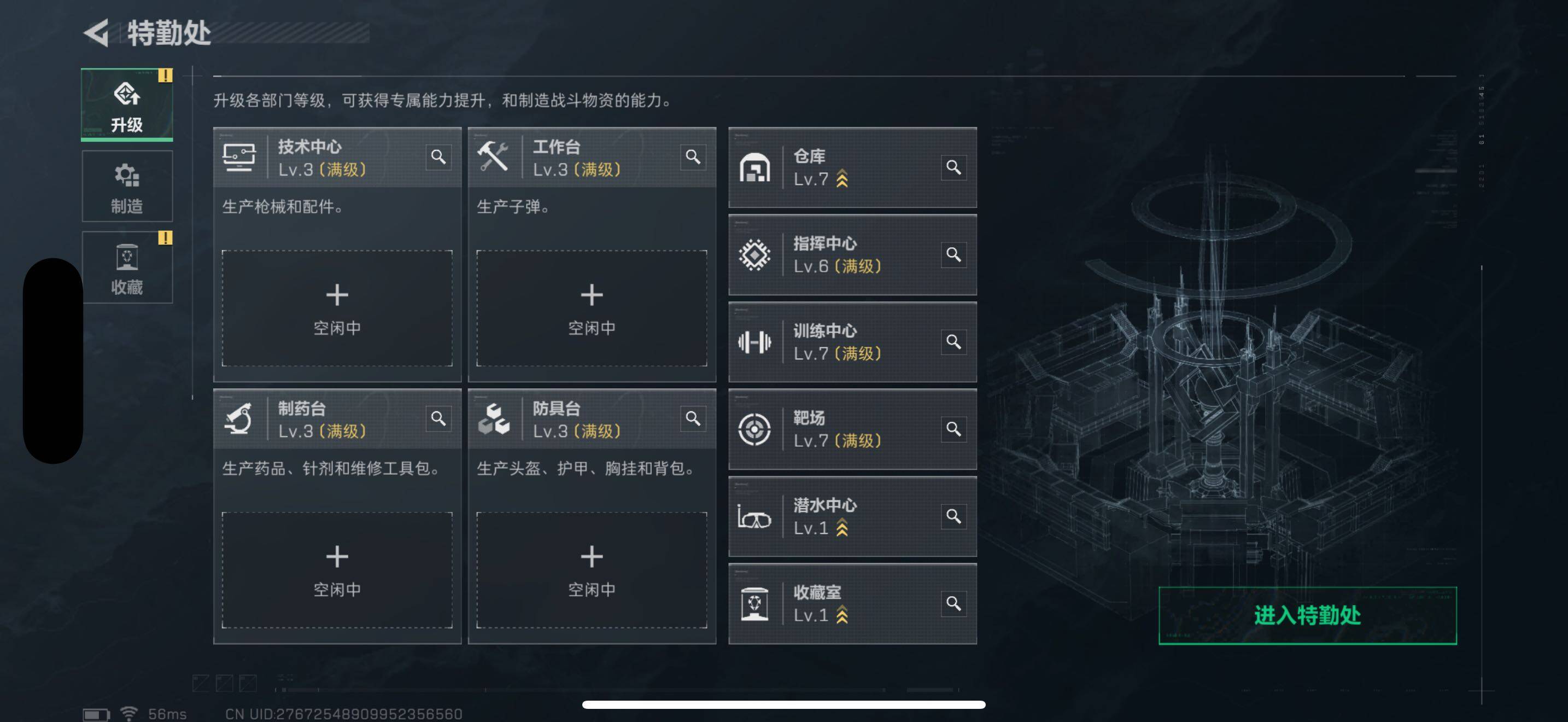Upgrade 仓库 via the Lv.7 upgrade arrows
Viewport: 1568px width, 722px height.
pos(842,179)
